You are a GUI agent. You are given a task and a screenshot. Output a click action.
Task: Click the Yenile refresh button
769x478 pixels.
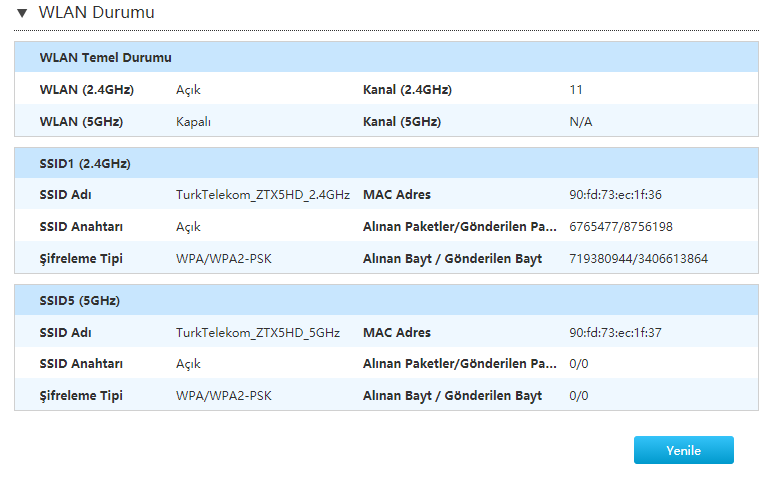tap(683, 451)
